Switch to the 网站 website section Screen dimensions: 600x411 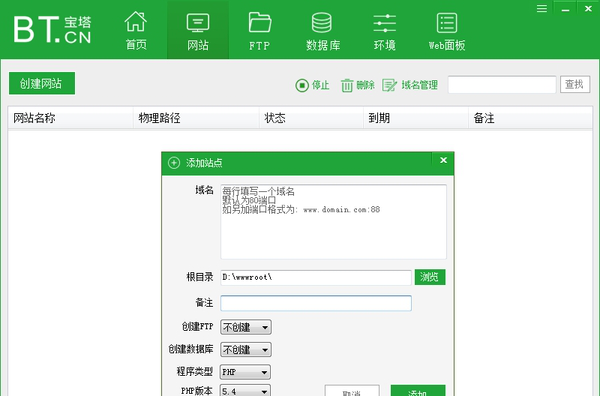click(x=198, y=31)
